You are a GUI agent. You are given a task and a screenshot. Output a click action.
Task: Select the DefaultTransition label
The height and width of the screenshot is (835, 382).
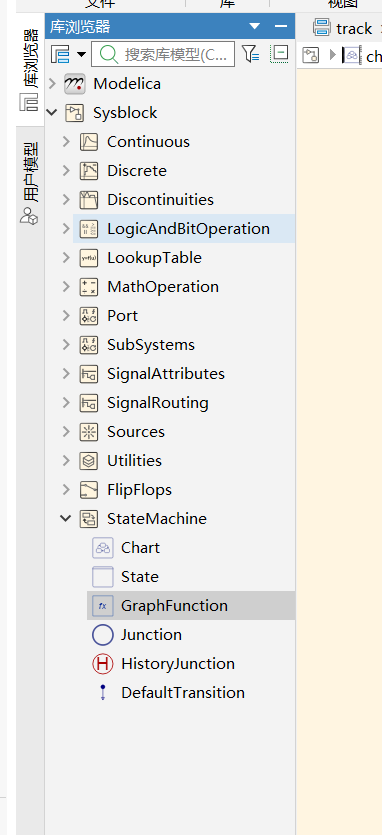[x=183, y=693]
